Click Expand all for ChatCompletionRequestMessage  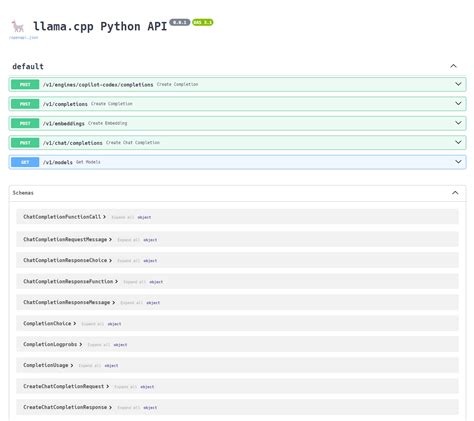[x=128, y=240]
